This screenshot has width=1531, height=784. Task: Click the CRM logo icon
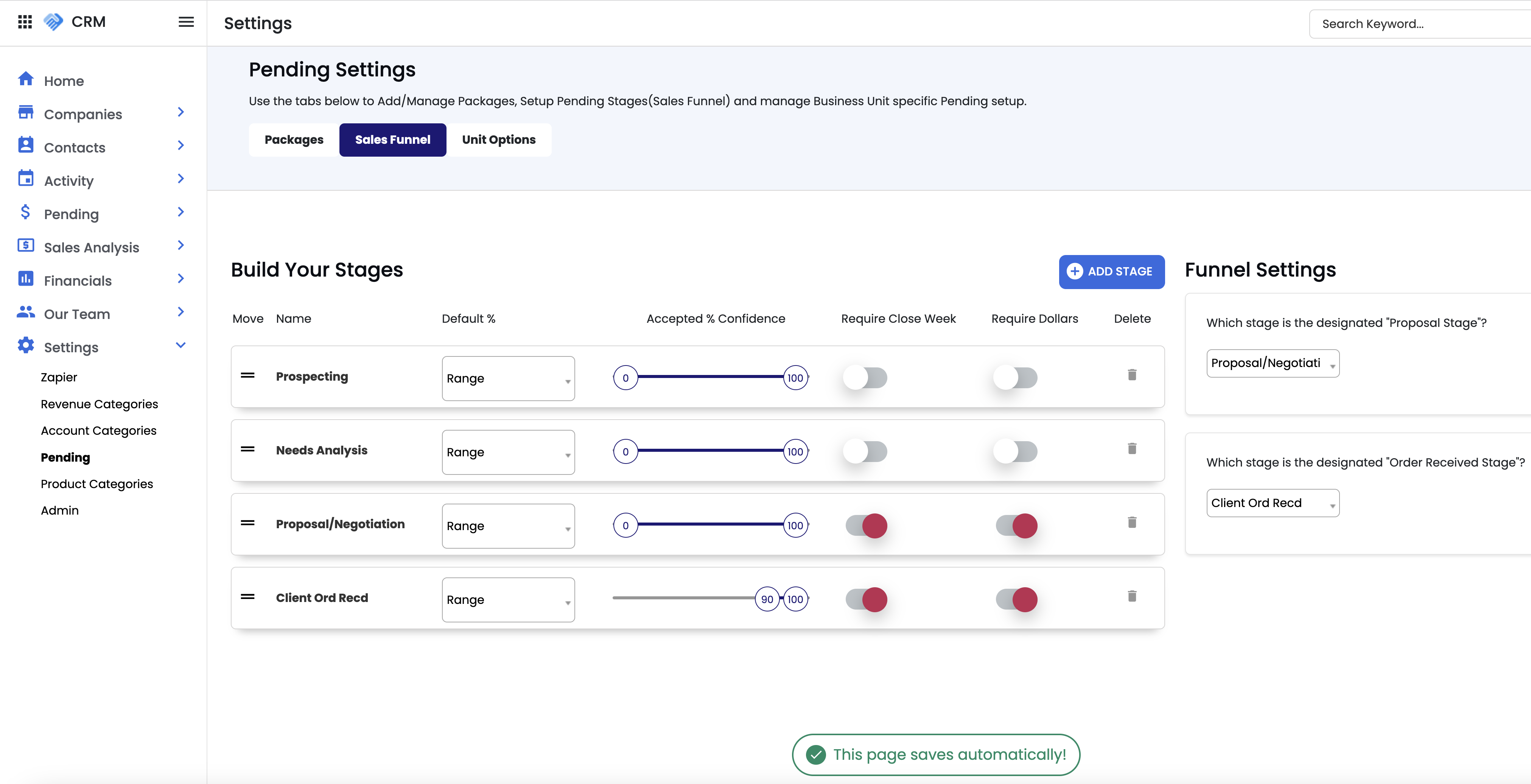[53, 22]
